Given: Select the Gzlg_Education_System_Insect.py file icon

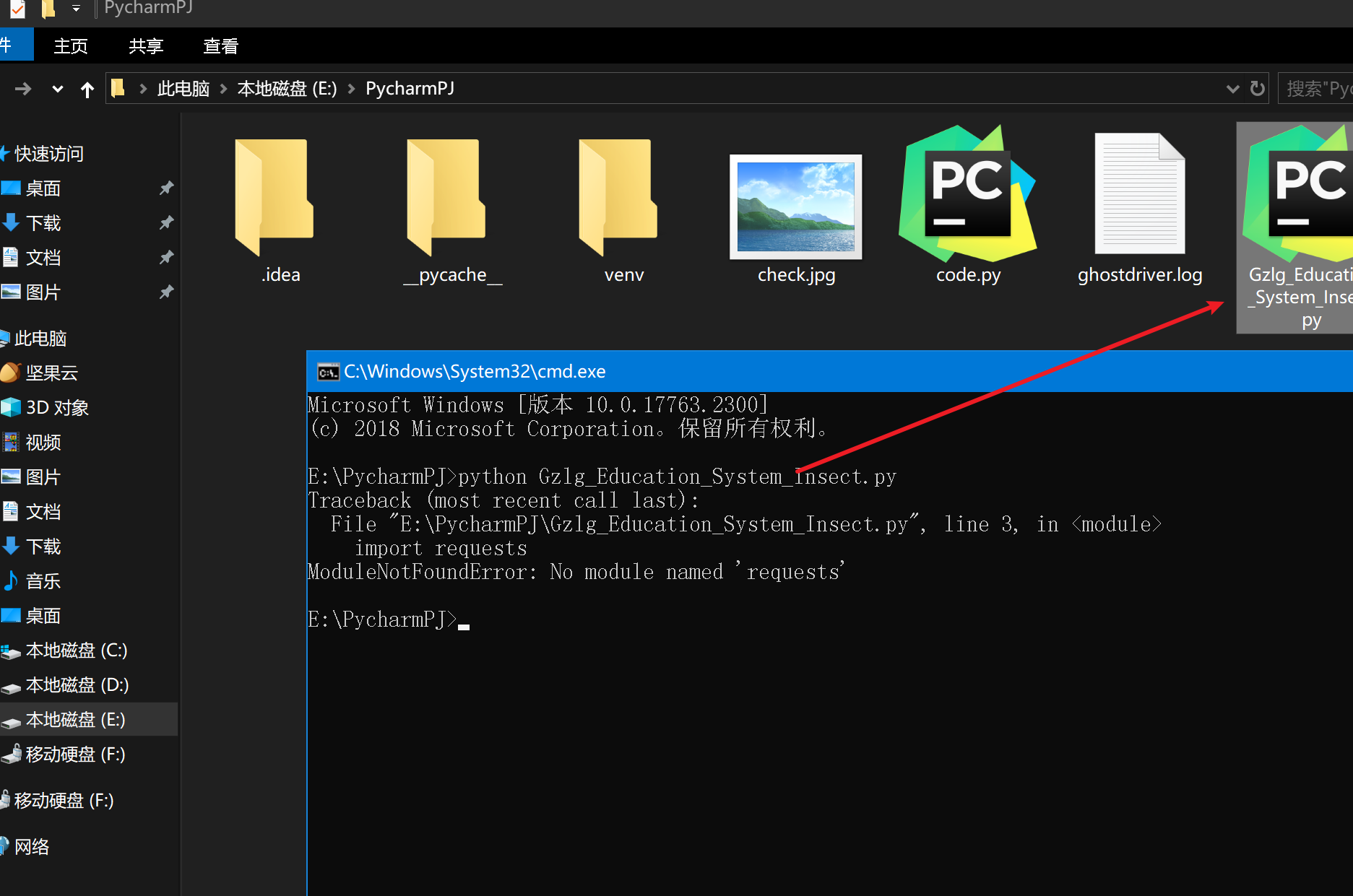Looking at the screenshot, I should click(x=1297, y=193).
